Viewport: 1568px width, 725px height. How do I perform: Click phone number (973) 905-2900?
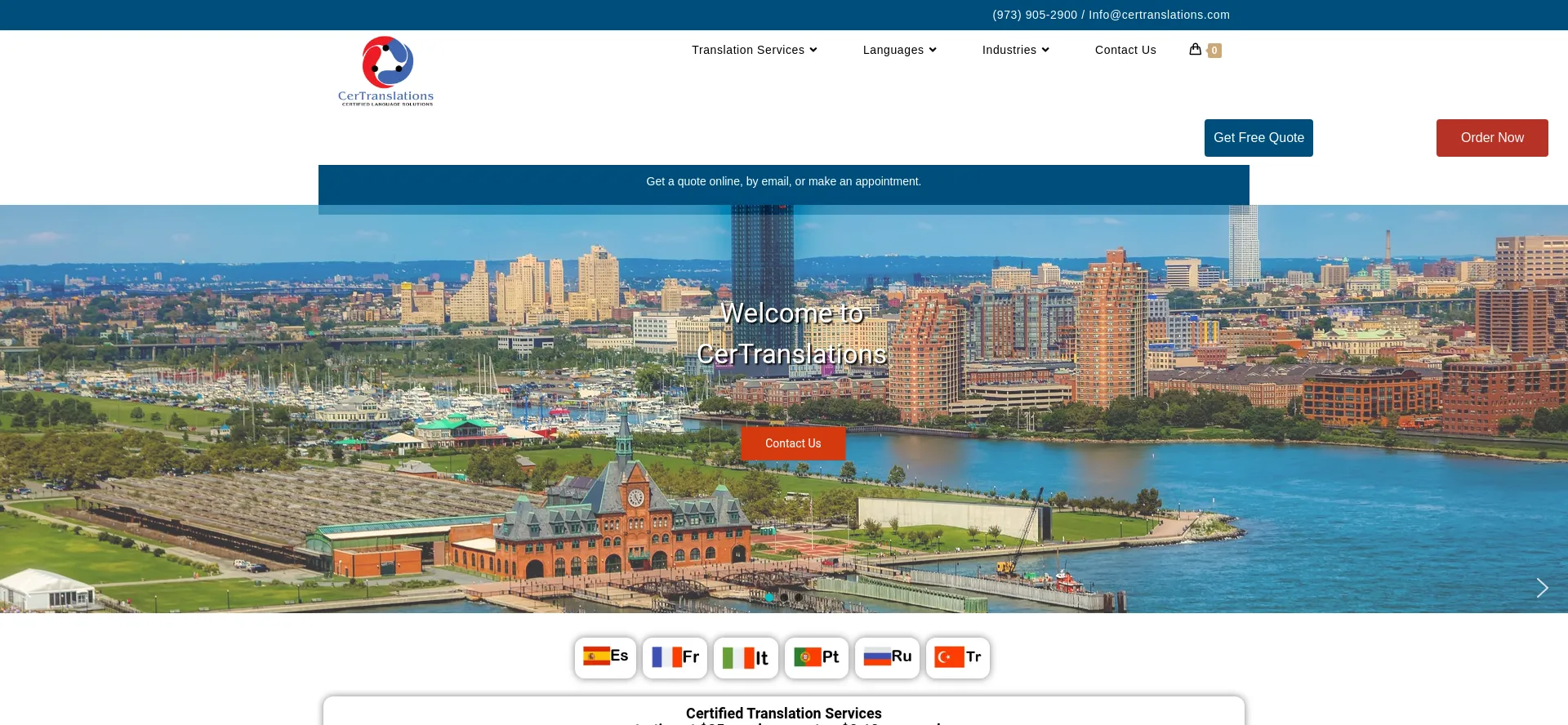[1035, 15]
